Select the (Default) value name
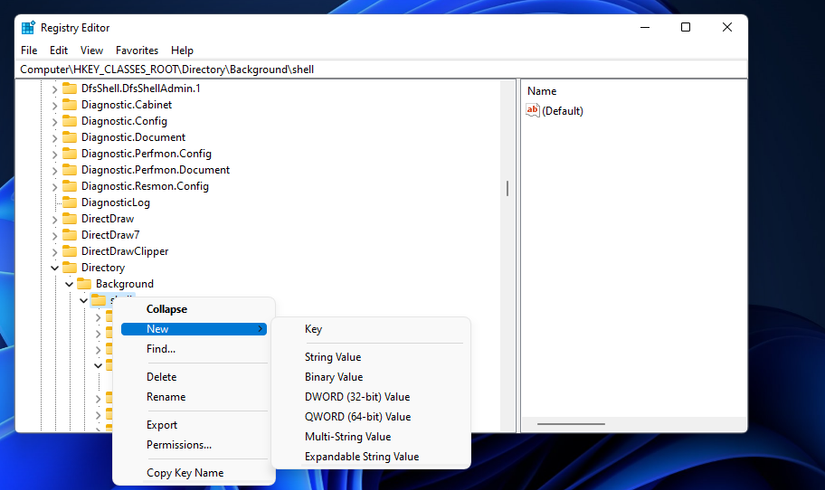The image size is (825, 490). (562, 111)
